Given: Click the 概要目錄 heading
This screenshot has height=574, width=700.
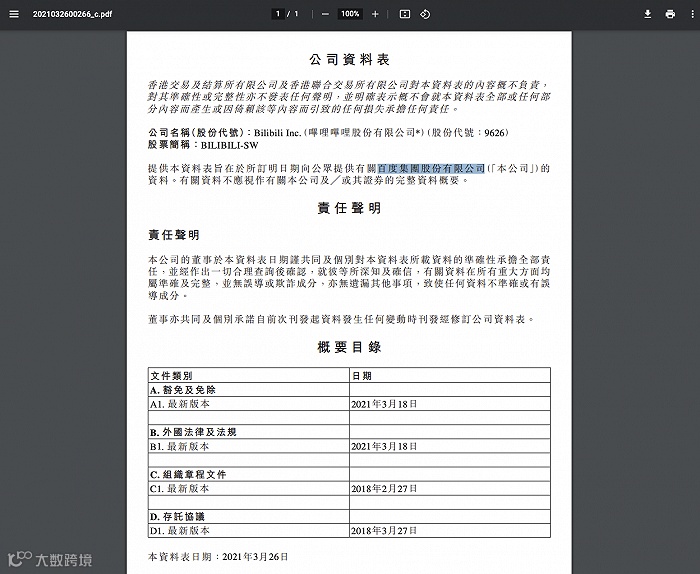Looking at the screenshot, I should point(349,347).
